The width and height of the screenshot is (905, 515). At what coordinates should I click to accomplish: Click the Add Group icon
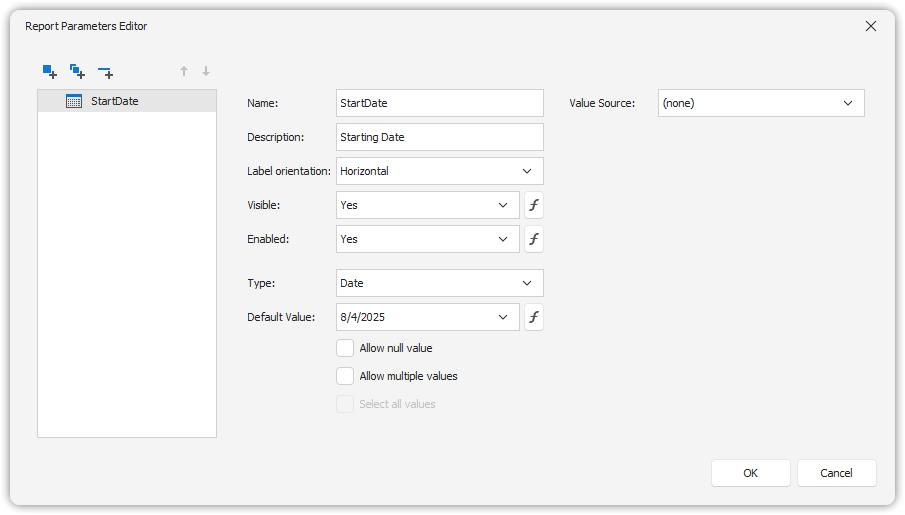pyautogui.click(x=77, y=71)
